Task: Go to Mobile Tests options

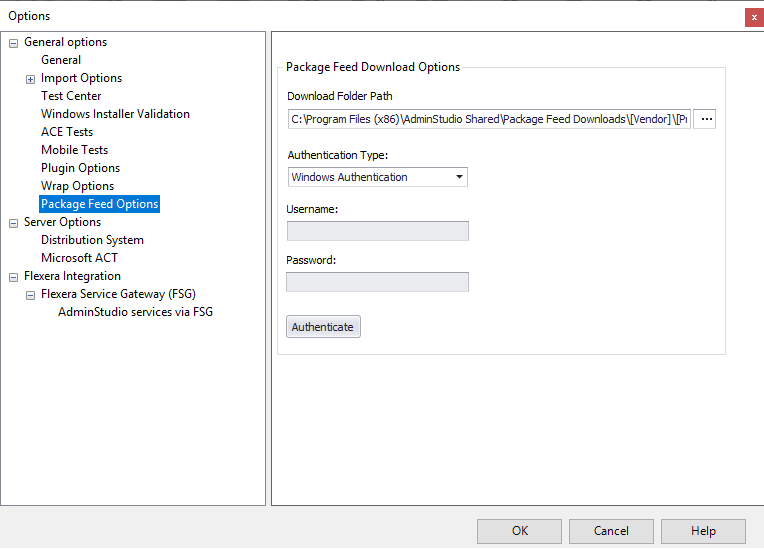Action: [74, 150]
